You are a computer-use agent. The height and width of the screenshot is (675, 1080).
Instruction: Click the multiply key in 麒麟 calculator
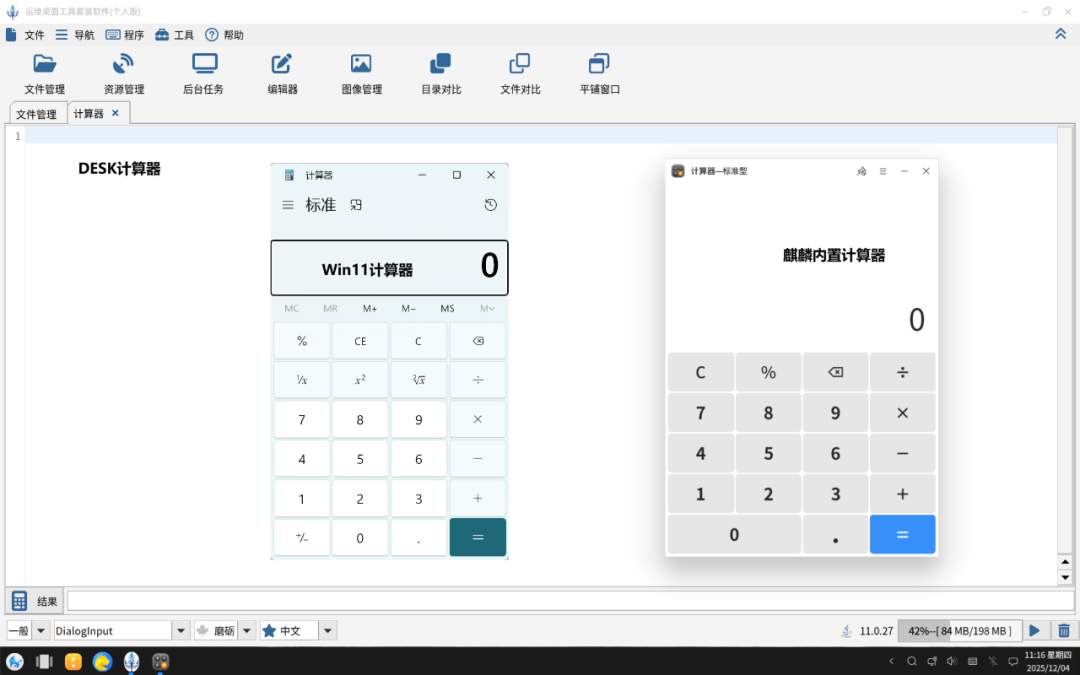902,413
